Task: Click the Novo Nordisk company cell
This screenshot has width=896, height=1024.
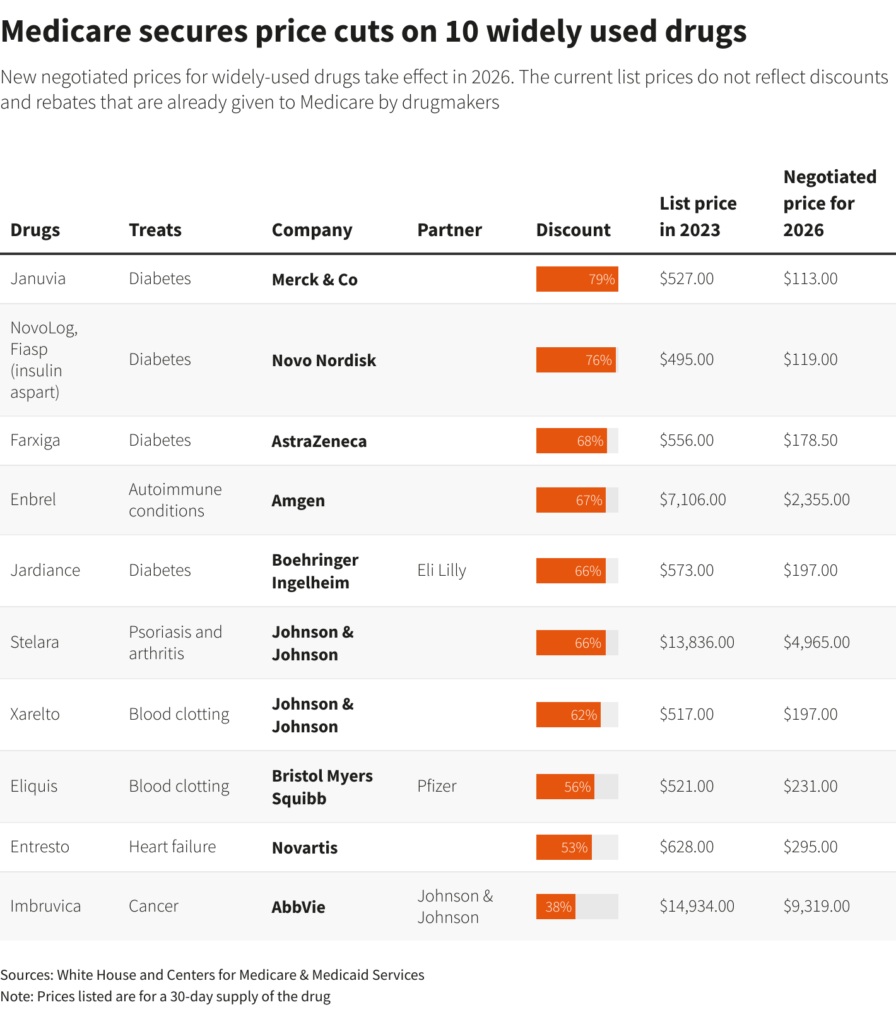Action: 324,360
